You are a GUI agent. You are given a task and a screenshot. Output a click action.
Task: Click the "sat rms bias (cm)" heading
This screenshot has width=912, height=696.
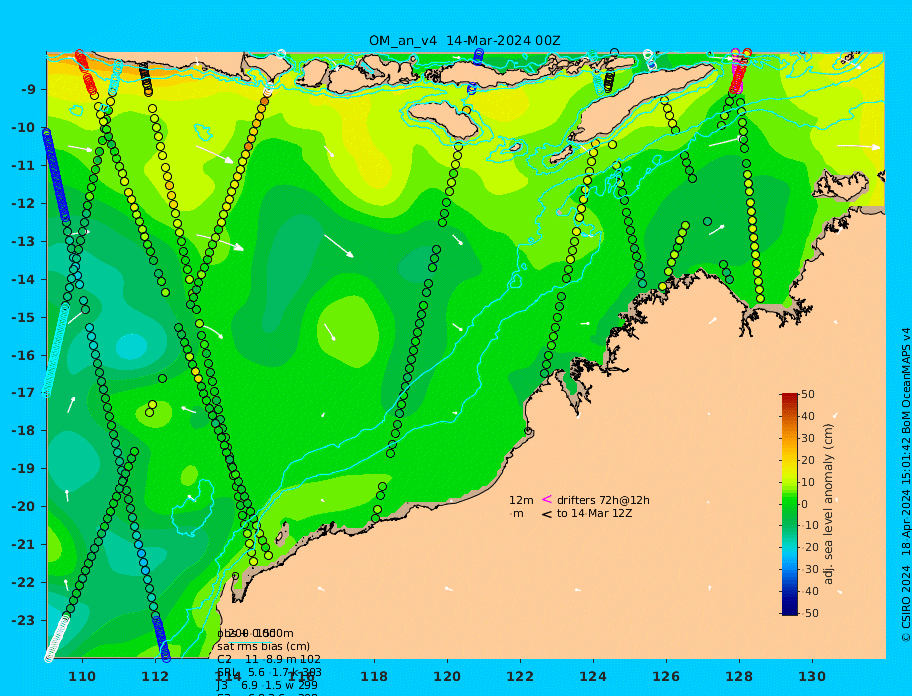[263, 646]
